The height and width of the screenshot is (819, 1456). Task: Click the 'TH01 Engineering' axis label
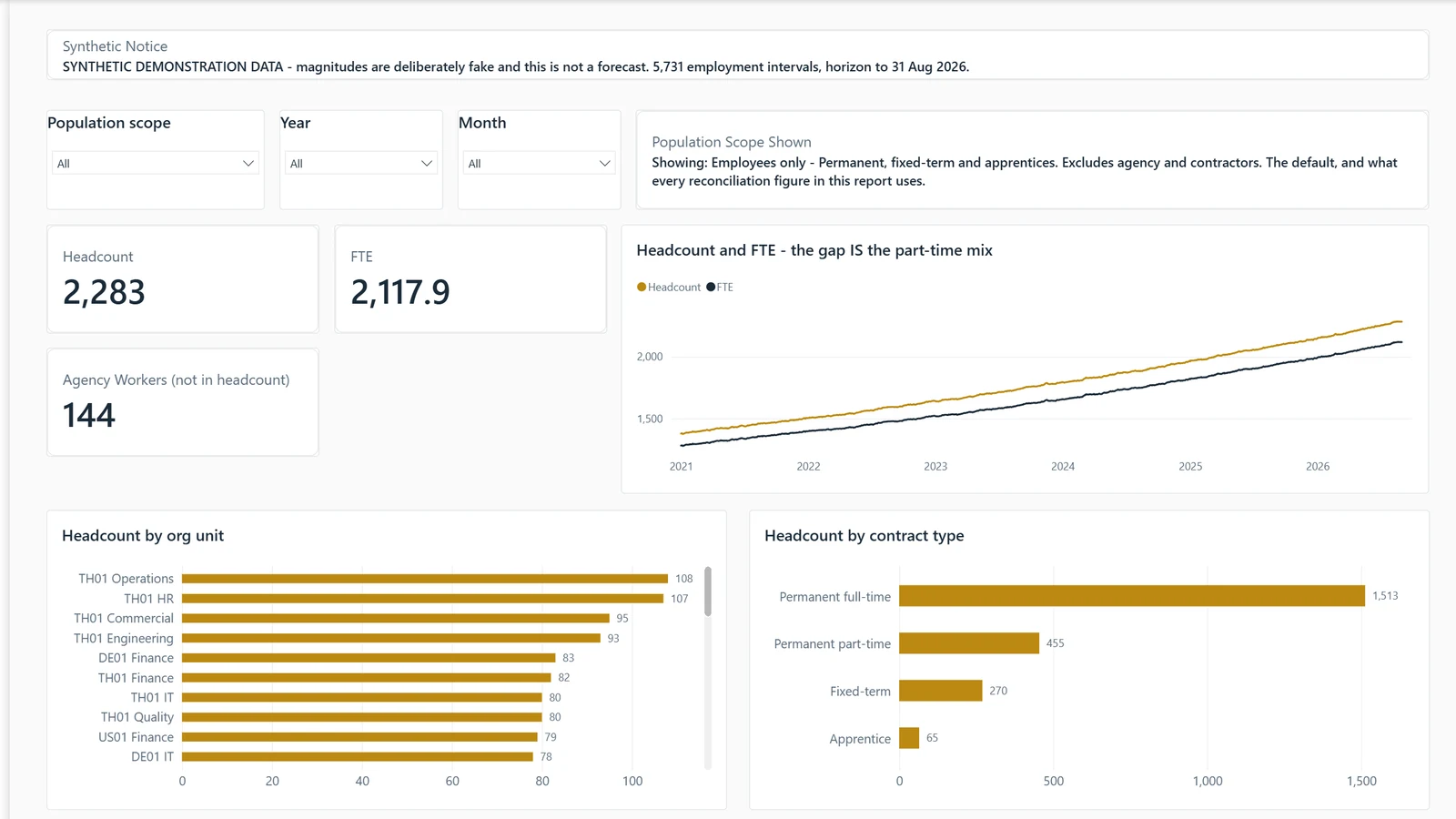pyautogui.click(x=124, y=639)
